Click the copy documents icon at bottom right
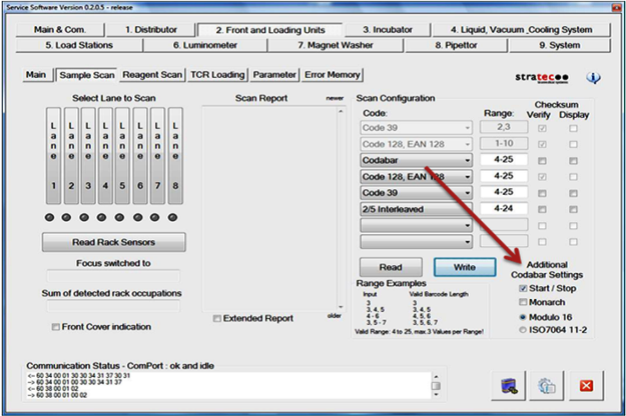 point(548,383)
